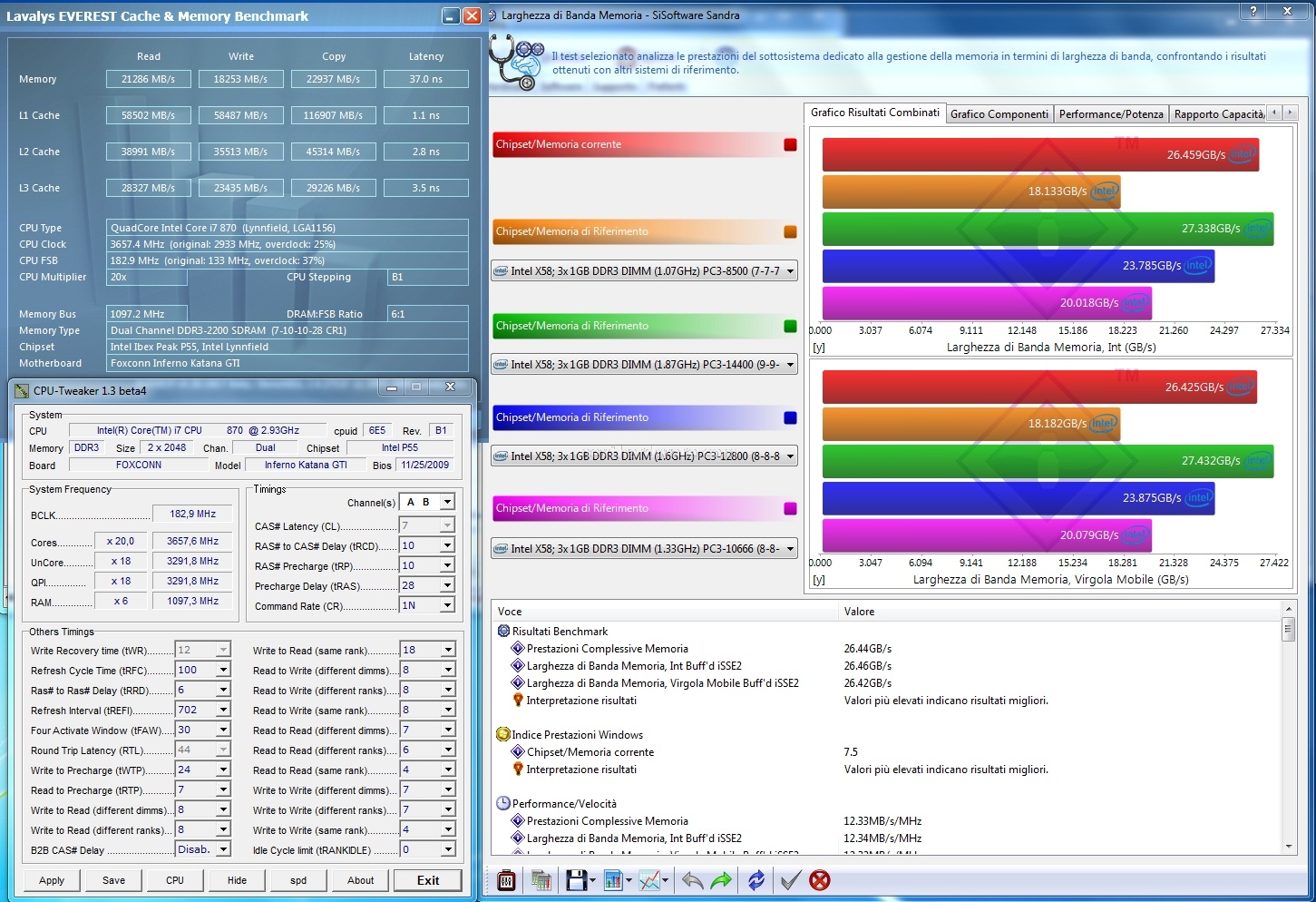Open the Write to Read (same rank) 18 dropdown
1316x902 pixels.
pos(448,650)
